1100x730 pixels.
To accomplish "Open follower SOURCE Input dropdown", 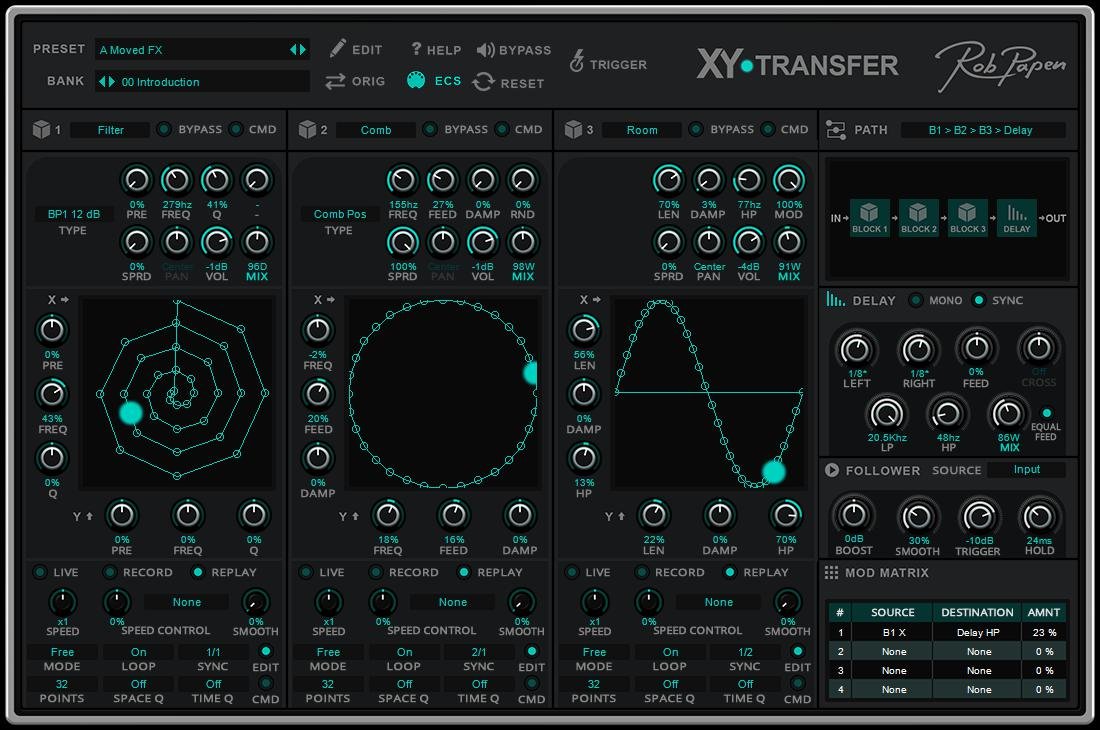I will point(1026,469).
